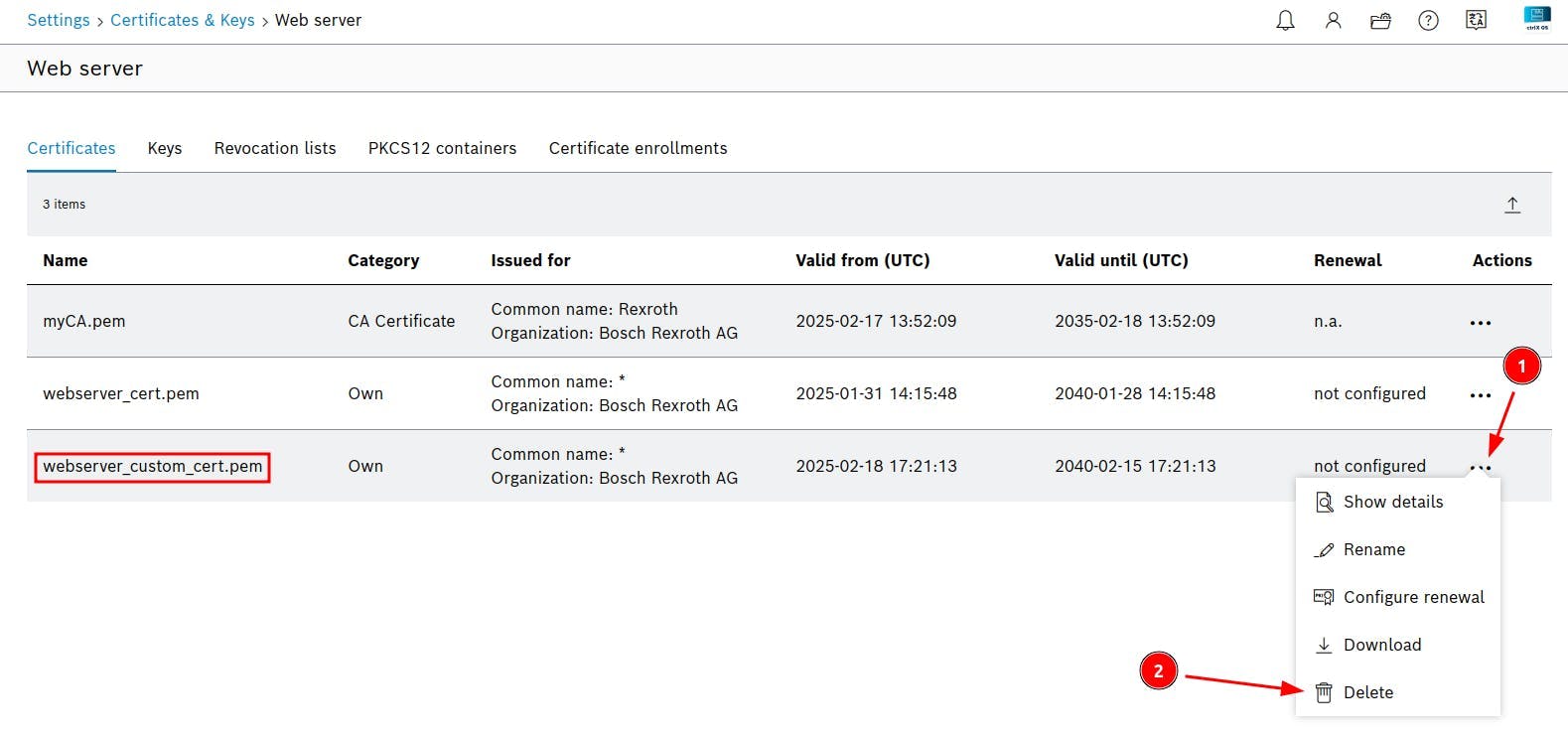1568x741 pixels.
Task: Open Certificates & Keys breadcrumb link
Action: (182, 20)
